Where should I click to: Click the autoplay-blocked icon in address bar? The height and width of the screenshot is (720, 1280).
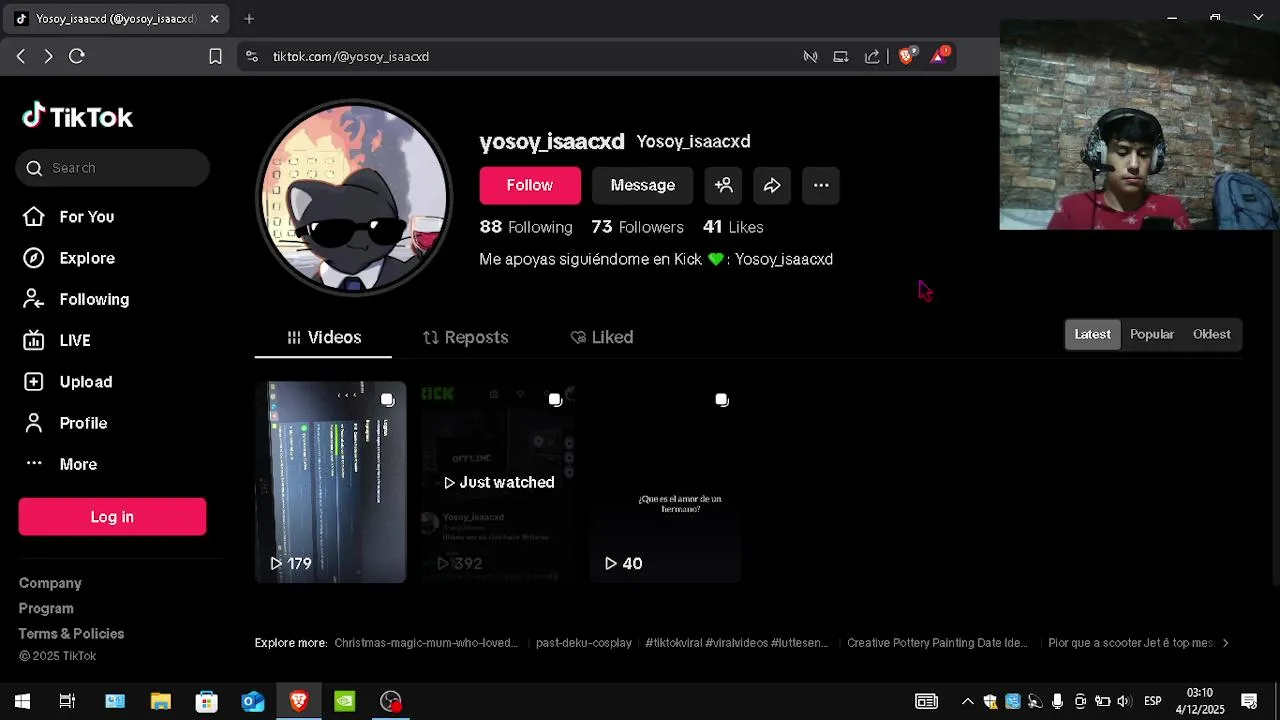pyautogui.click(x=810, y=57)
